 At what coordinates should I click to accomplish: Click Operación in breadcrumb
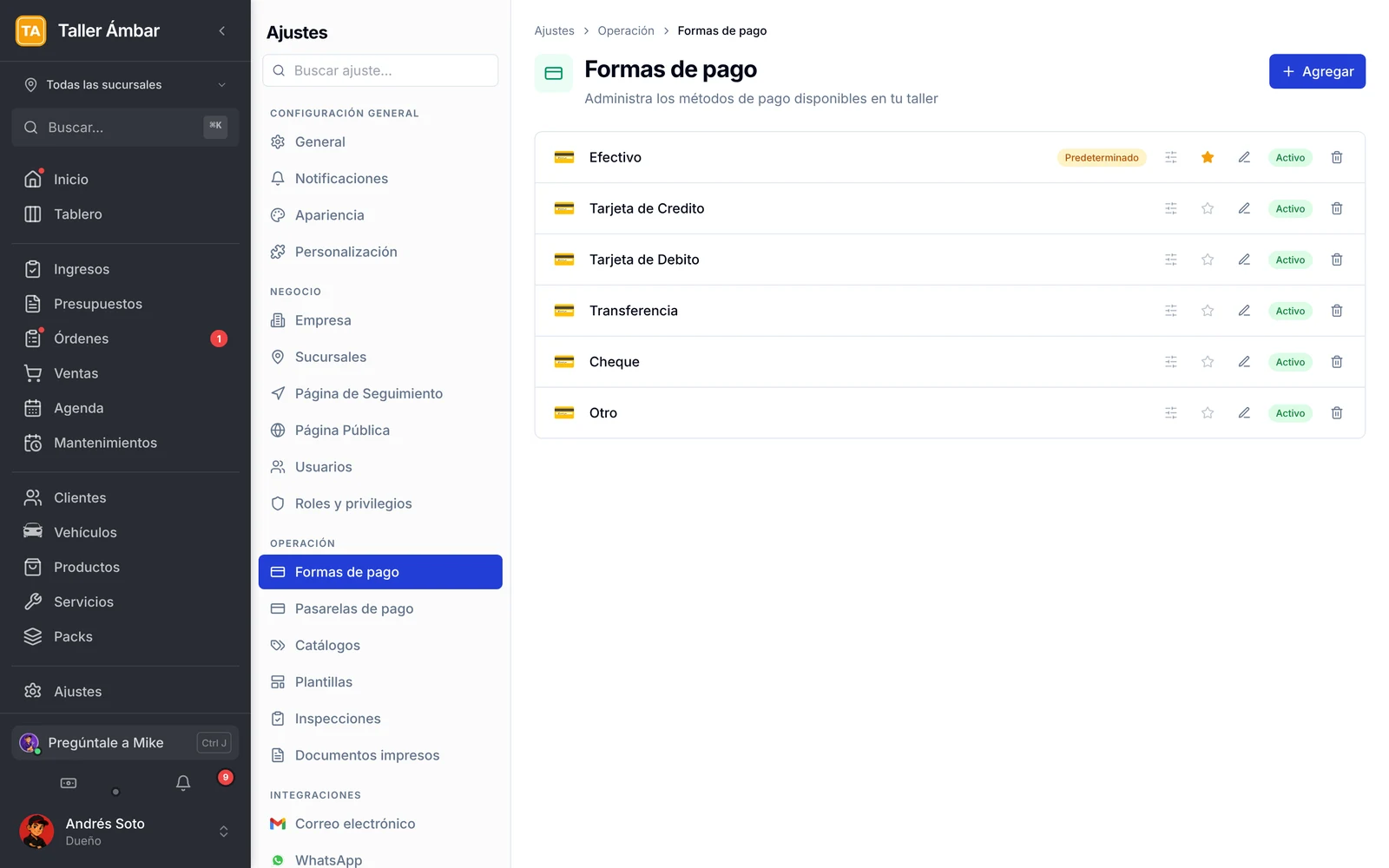point(626,30)
